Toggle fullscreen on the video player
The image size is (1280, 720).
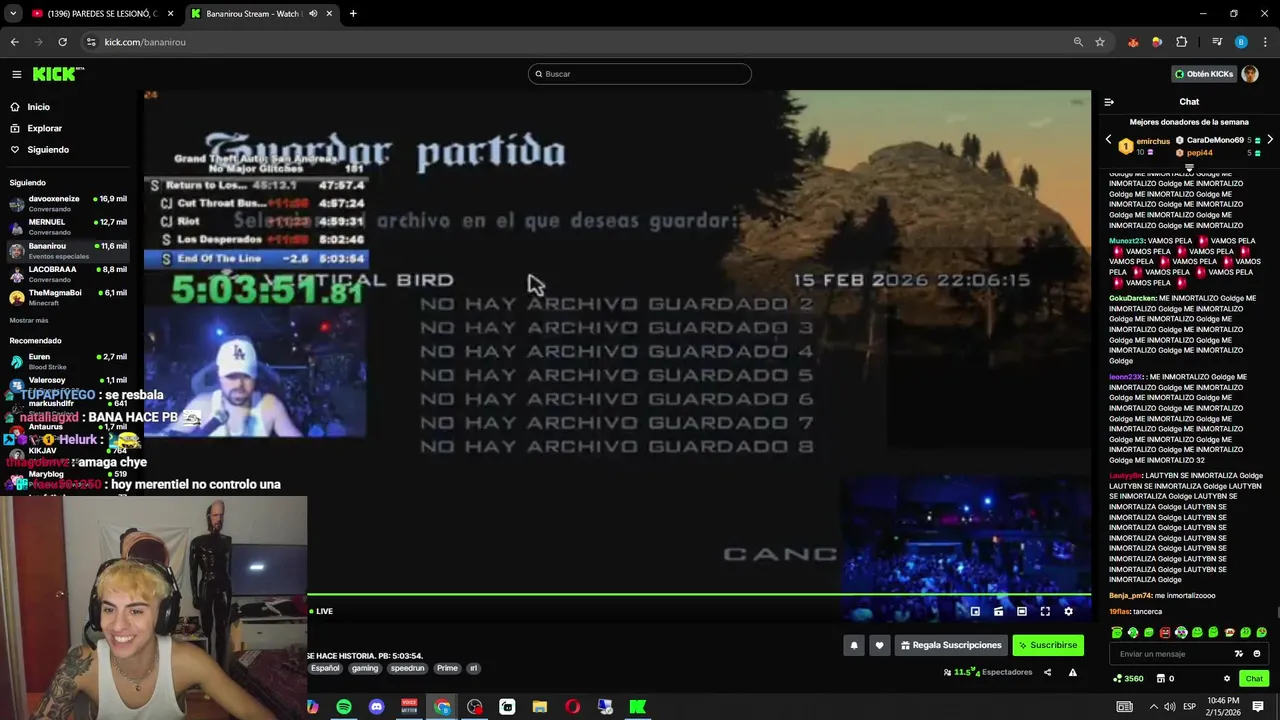(1045, 611)
